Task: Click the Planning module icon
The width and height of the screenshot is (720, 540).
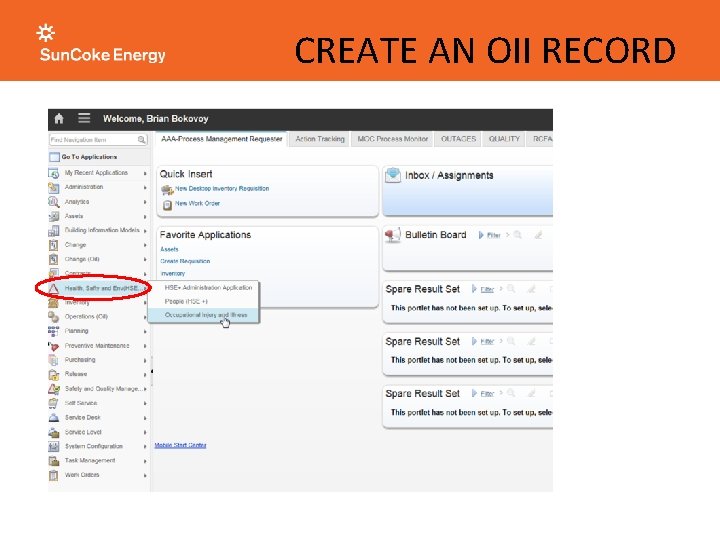Action: (x=54, y=331)
